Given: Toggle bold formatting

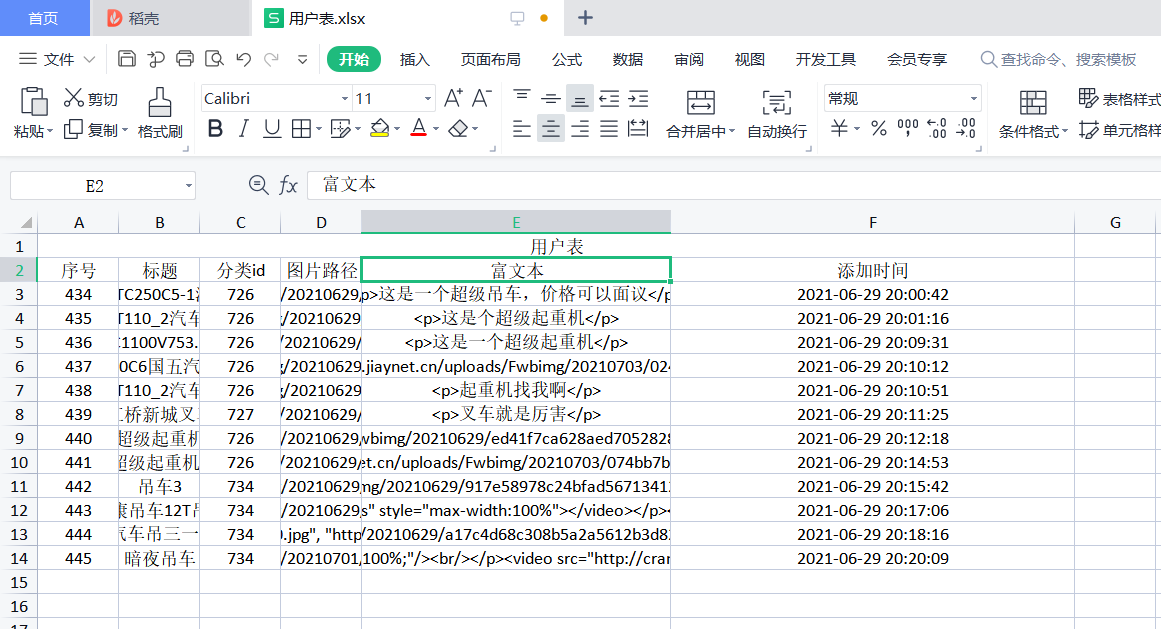Looking at the screenshot, I should (x=215, y=129).
